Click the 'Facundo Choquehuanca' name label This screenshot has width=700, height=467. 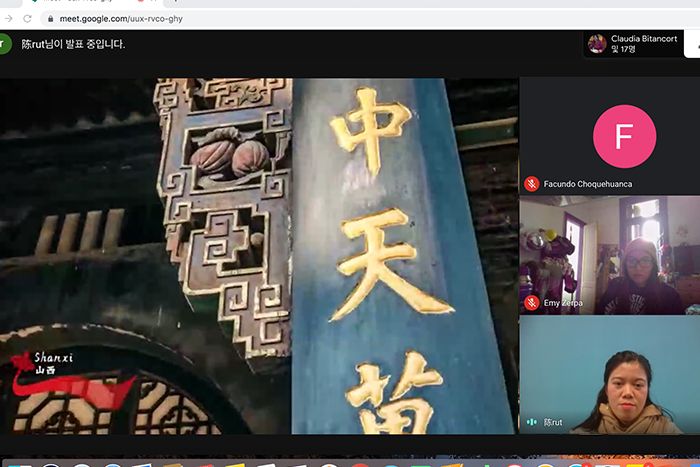pyautogui.click(x=588, y=184)
